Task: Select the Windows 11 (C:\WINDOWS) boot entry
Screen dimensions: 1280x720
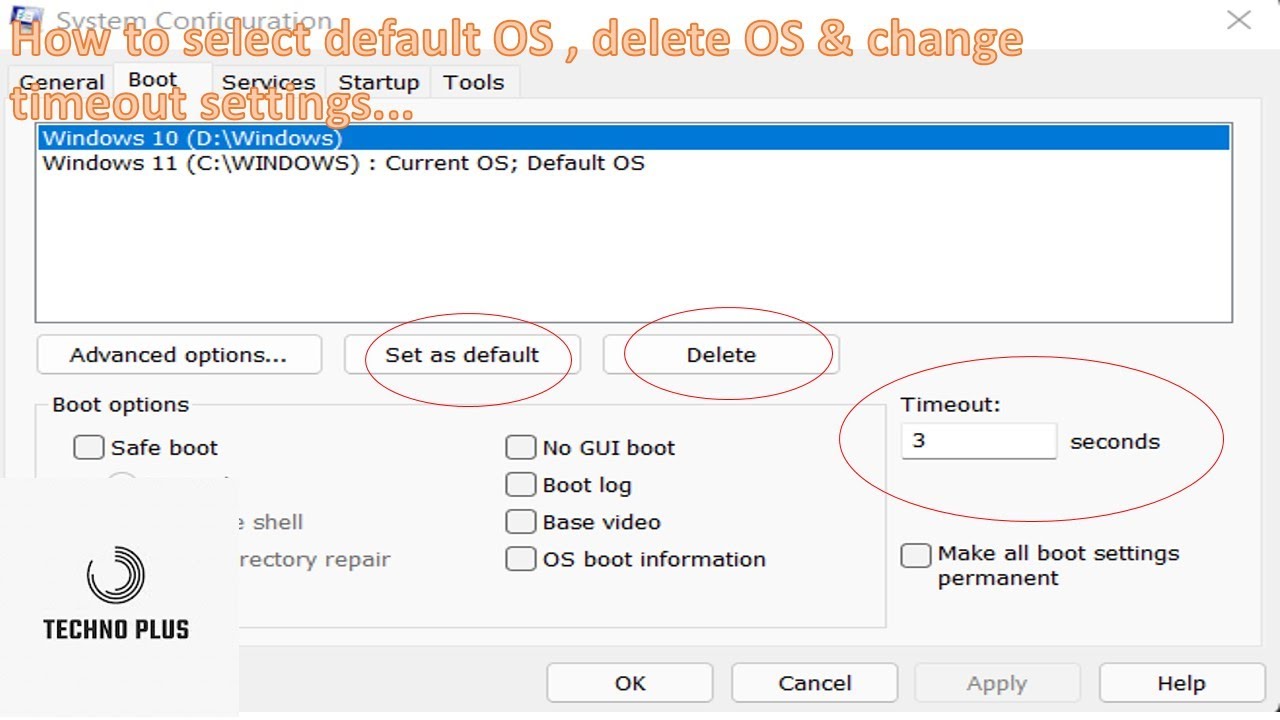Action: 634,163
